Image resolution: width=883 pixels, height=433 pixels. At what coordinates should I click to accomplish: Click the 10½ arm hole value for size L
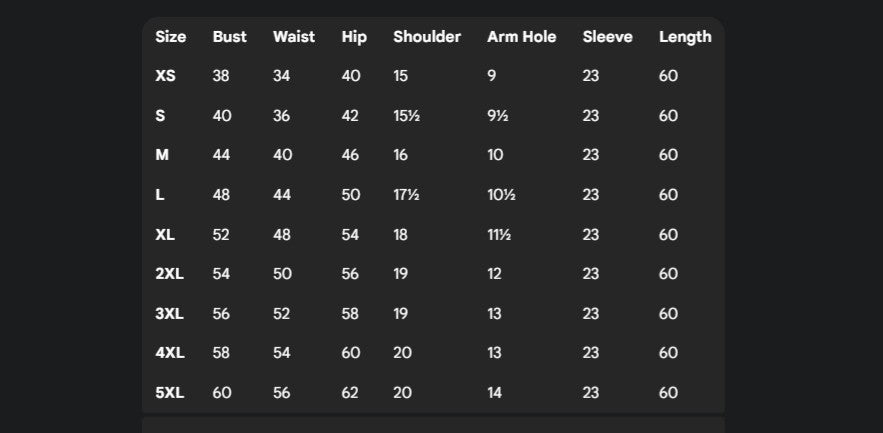[501, 195]
